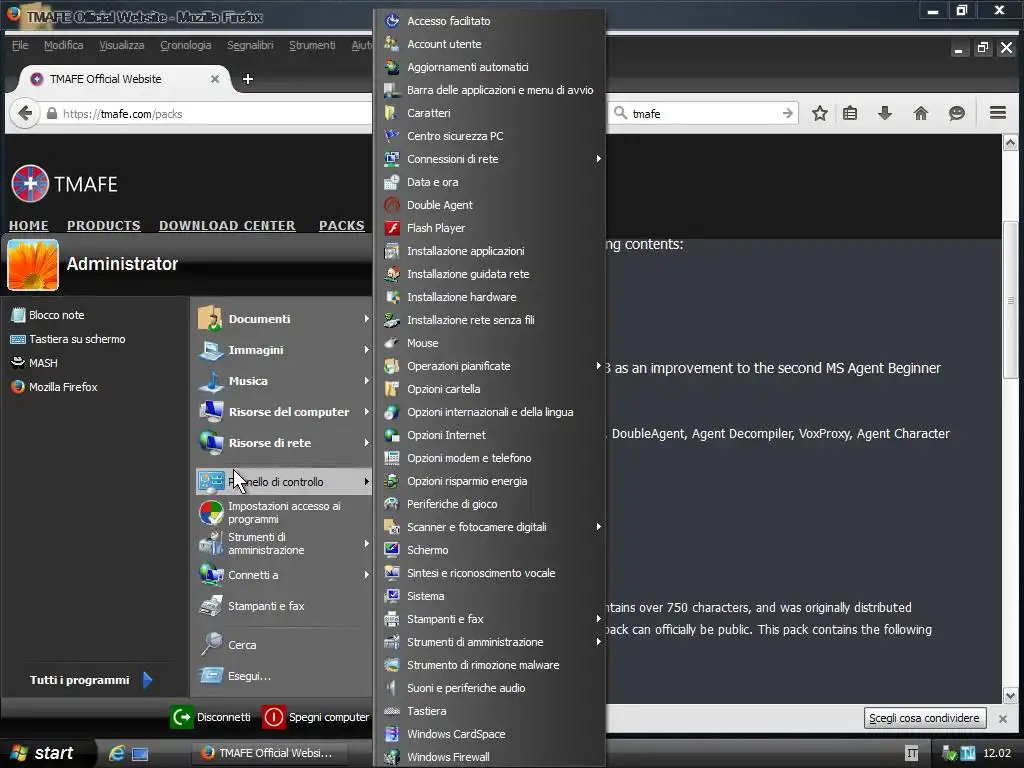Screen dimensions: 1024x768
Task: Launch Tastiera su schermo
Action: [x=76, y=339]
